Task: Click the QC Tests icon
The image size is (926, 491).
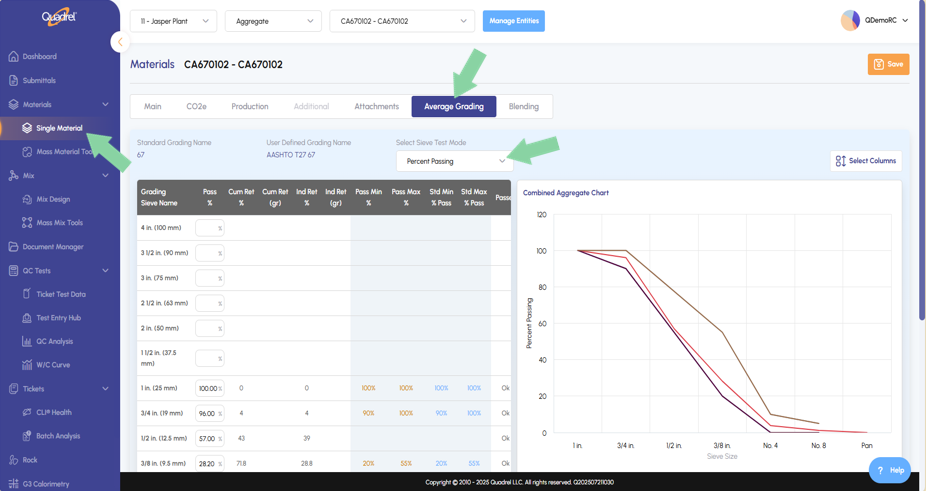Action: (13, 271)
